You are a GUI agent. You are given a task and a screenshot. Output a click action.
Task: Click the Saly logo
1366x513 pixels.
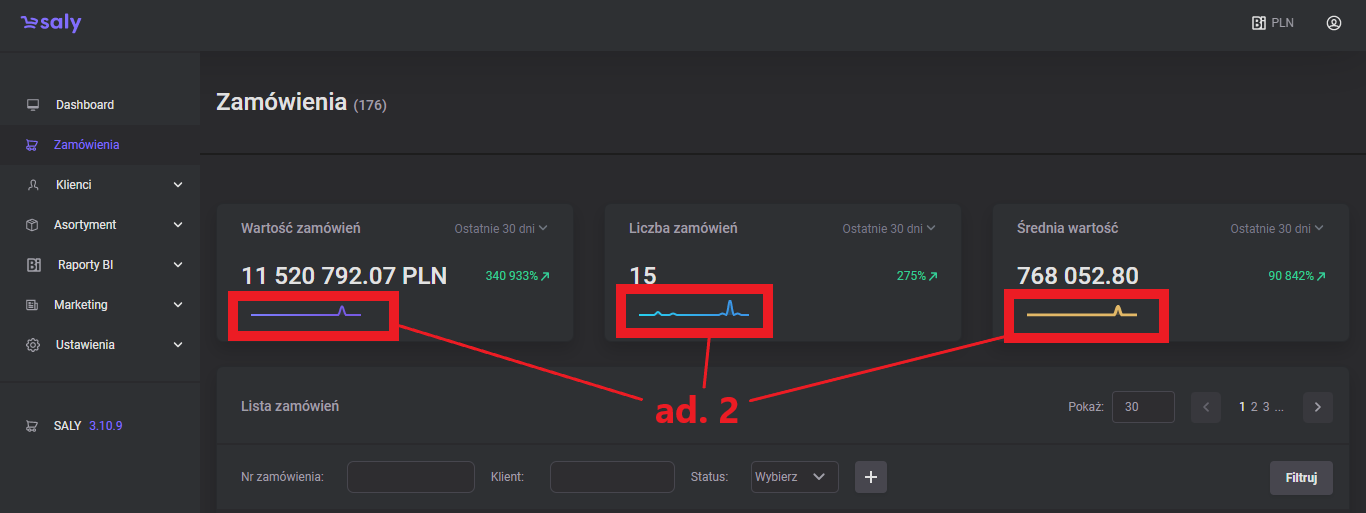(51, 24)
